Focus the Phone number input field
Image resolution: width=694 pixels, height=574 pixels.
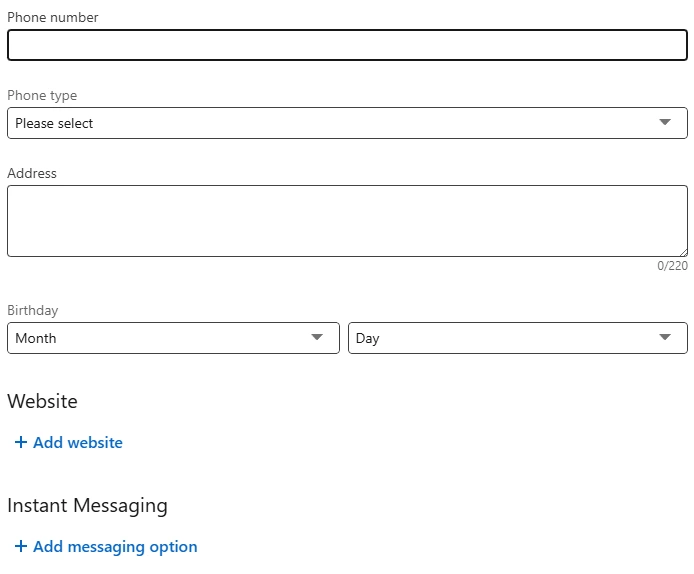(x=347, y=45)
